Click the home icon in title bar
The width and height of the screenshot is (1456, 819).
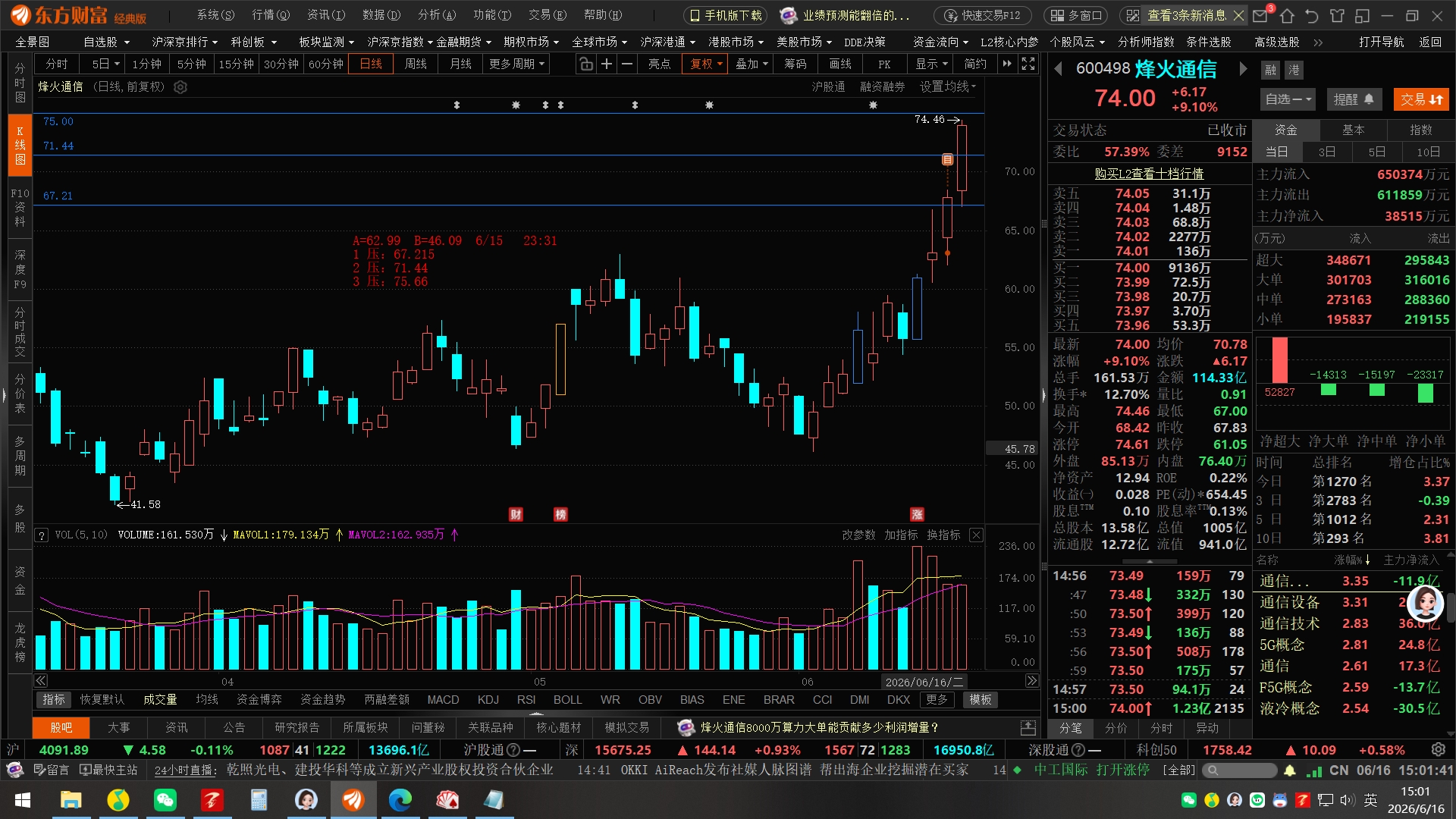click(x=1287, y=15)
